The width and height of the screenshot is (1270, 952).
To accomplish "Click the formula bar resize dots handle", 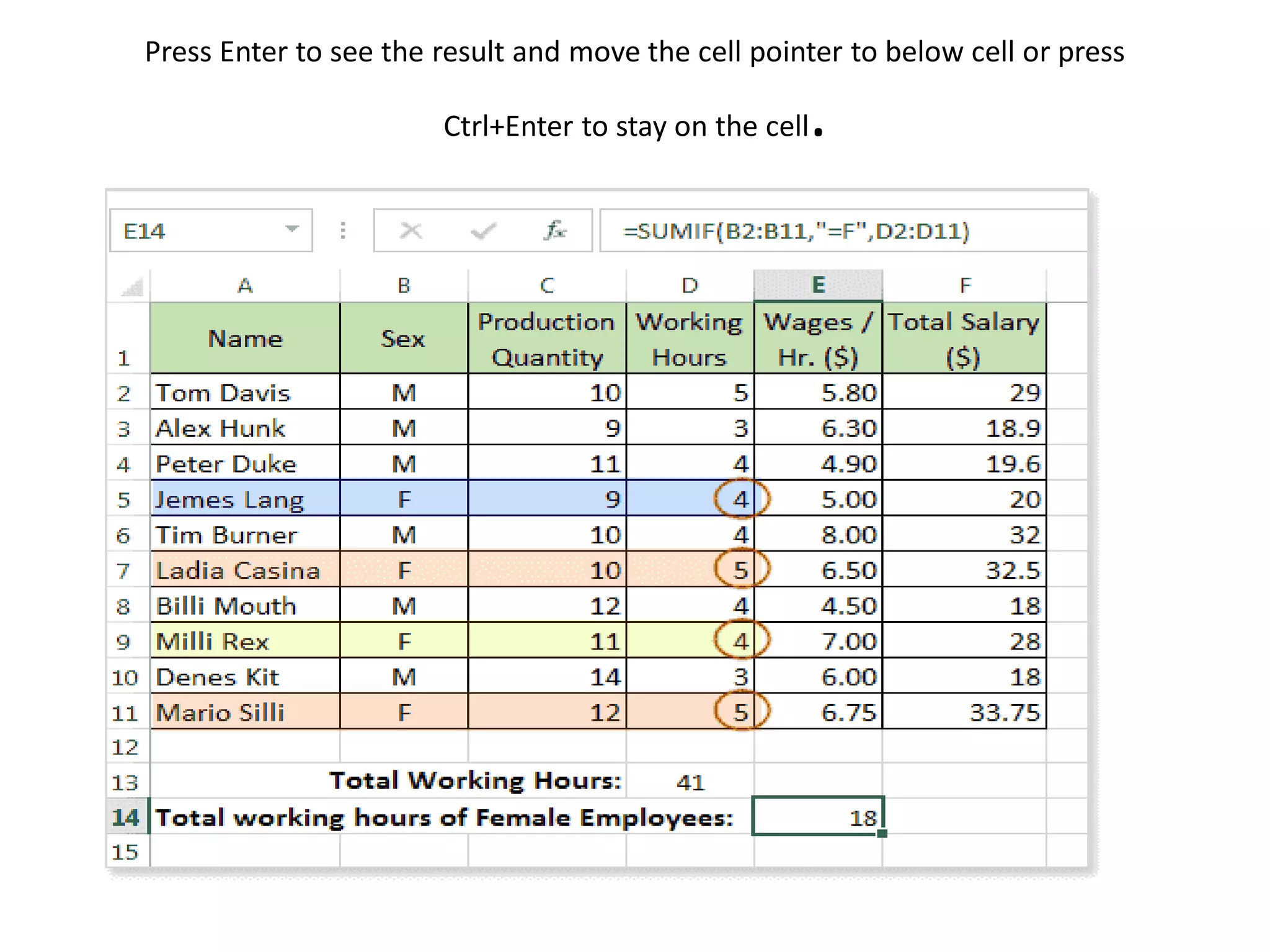I will coord(343,231).
